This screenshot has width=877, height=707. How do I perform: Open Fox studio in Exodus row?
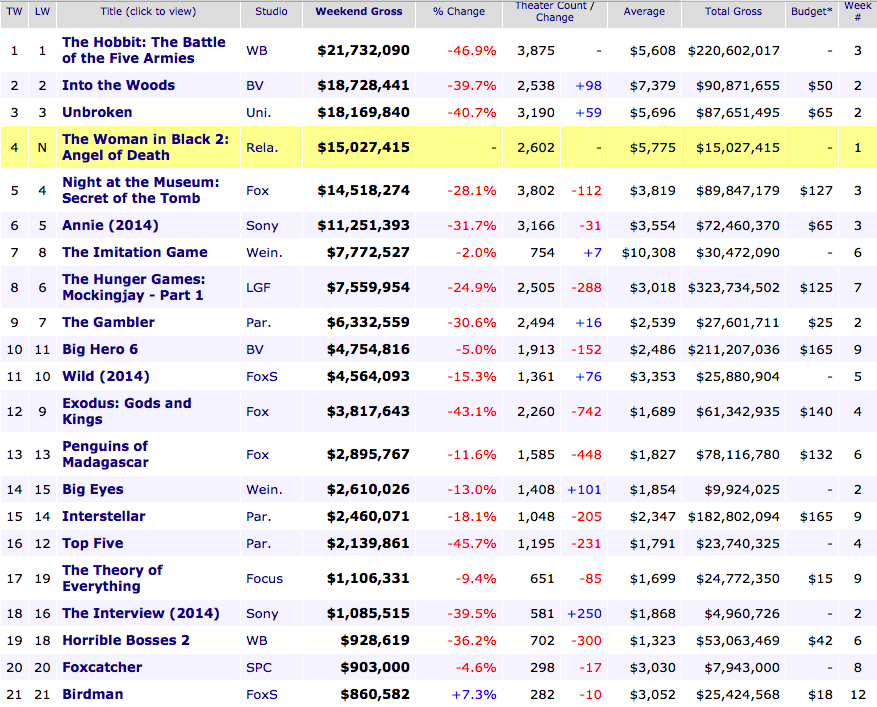coord(257,412)
